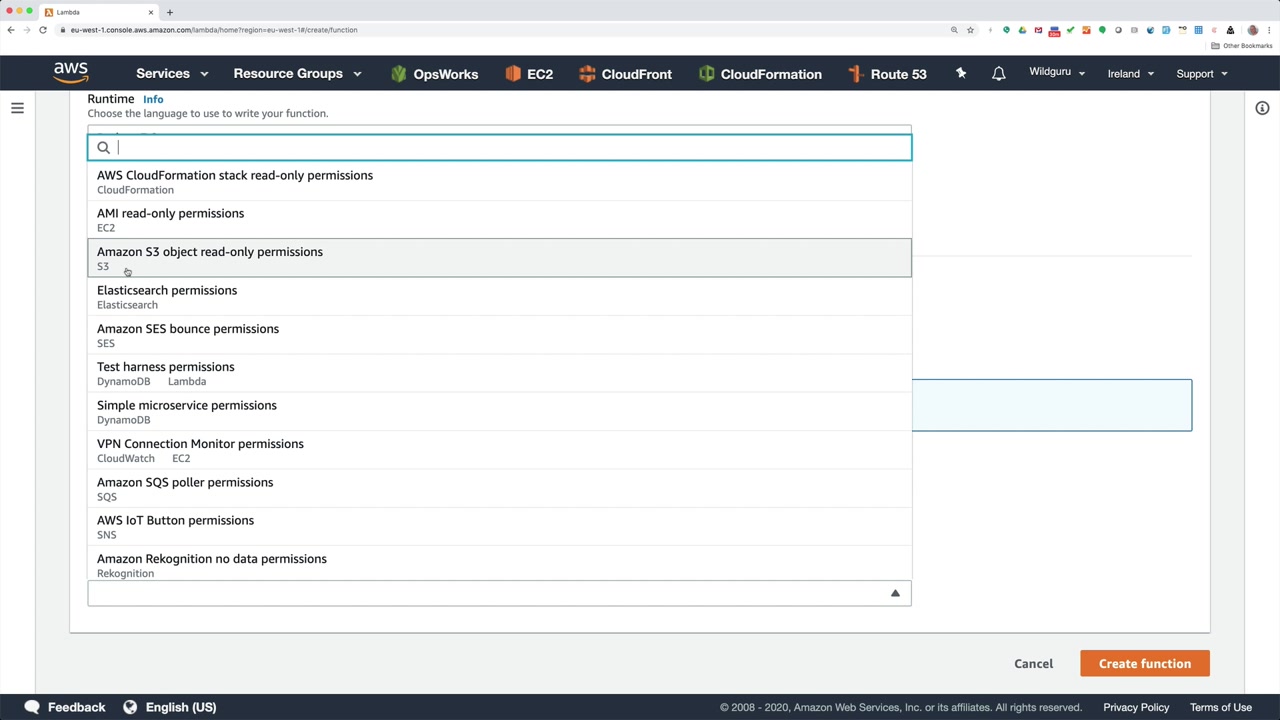The width and height of the screenshot is (1280, 720).
Task: Click the AWS logo
Action: point(71,73)
